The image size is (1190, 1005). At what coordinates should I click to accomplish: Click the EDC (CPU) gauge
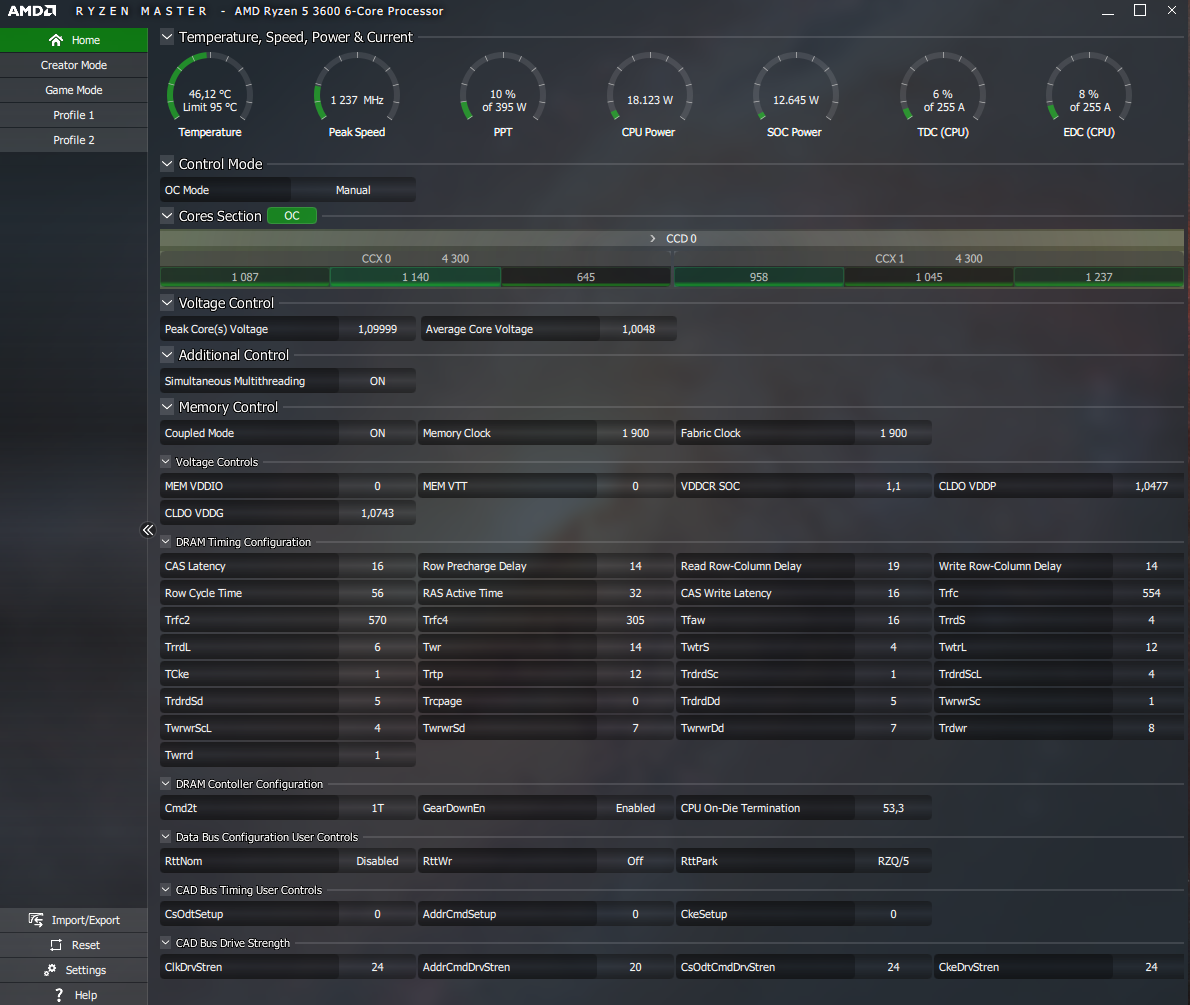coord(1088,95)
